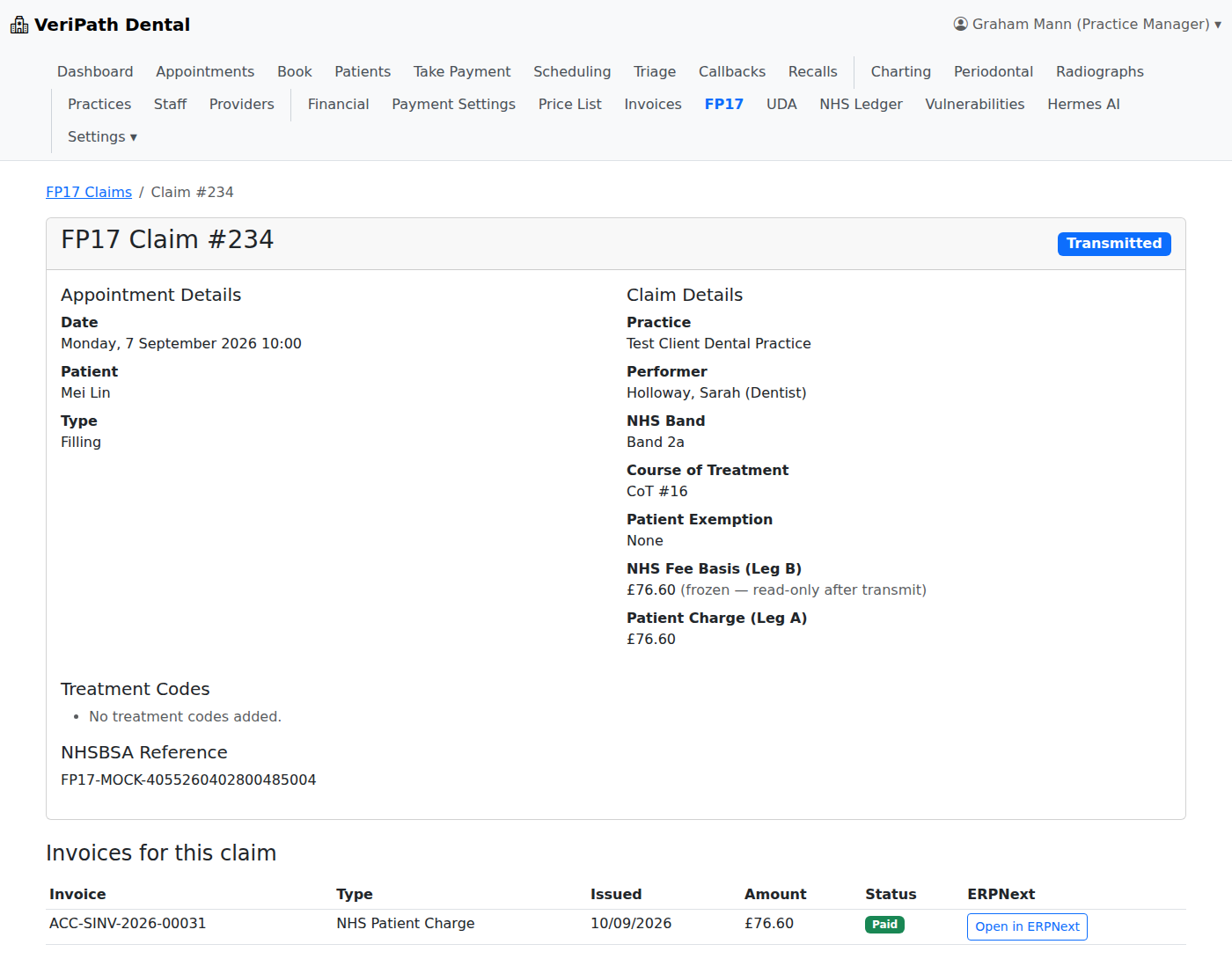Launch Hermes AI from the navigation
This screenshot has width=1232, height=959.
[x=1083, y=104]
